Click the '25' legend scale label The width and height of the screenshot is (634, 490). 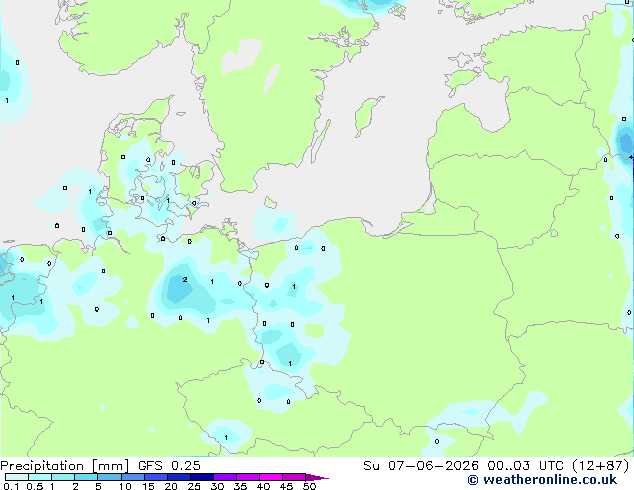pos(194,486)
